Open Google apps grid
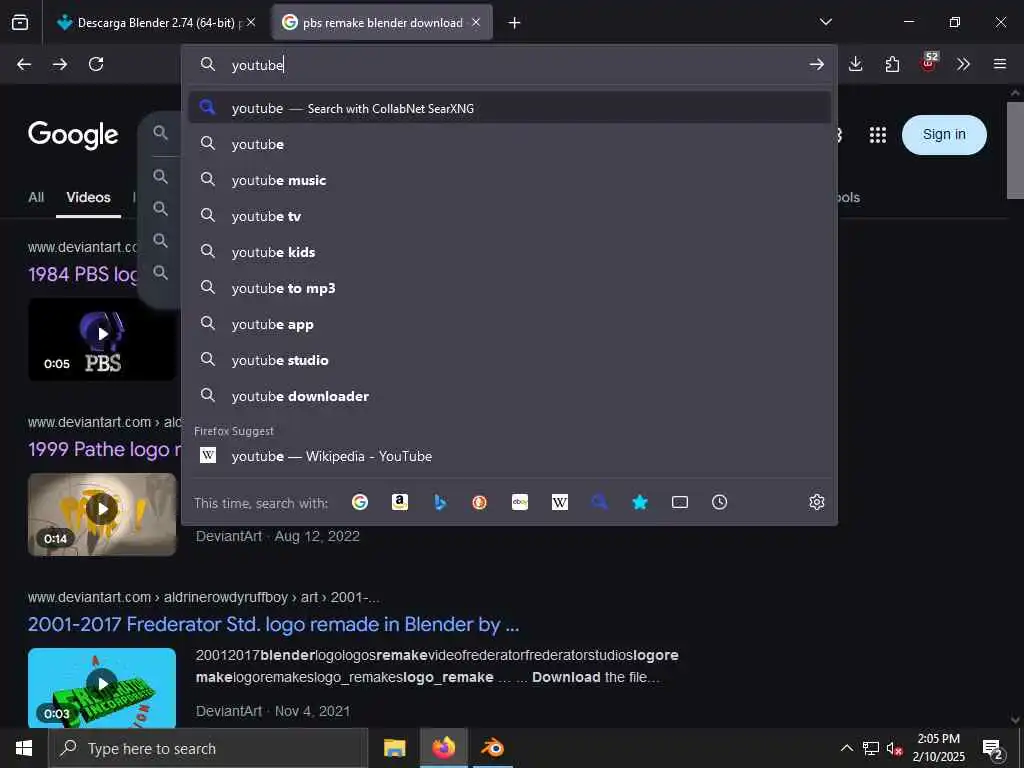 (878, 135)
